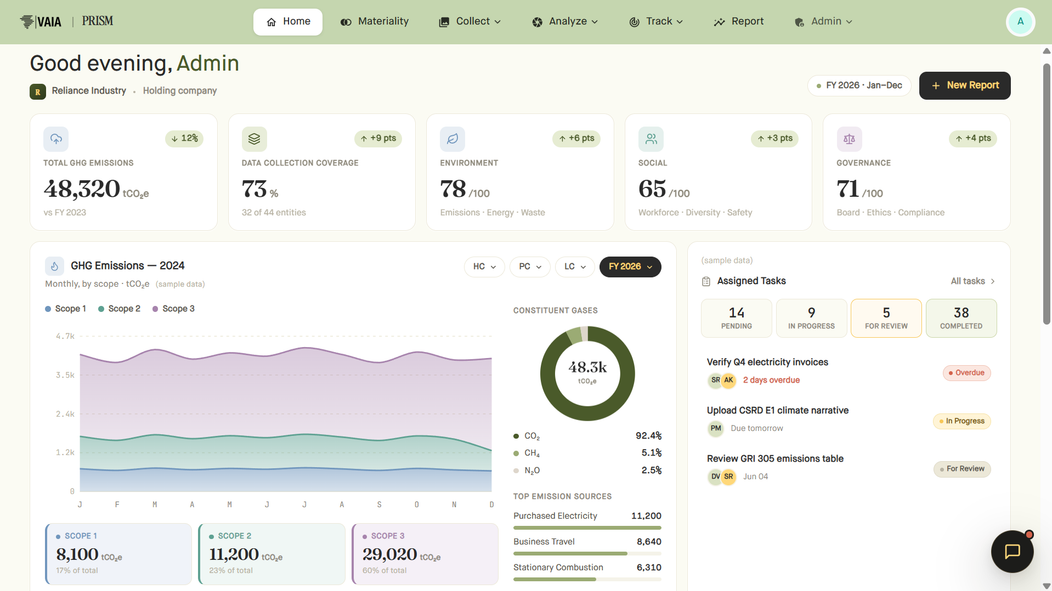This screenshot has width=1052, height=591.
Task: Toggle Scope 1 legend series
Action: click(65, 309)
